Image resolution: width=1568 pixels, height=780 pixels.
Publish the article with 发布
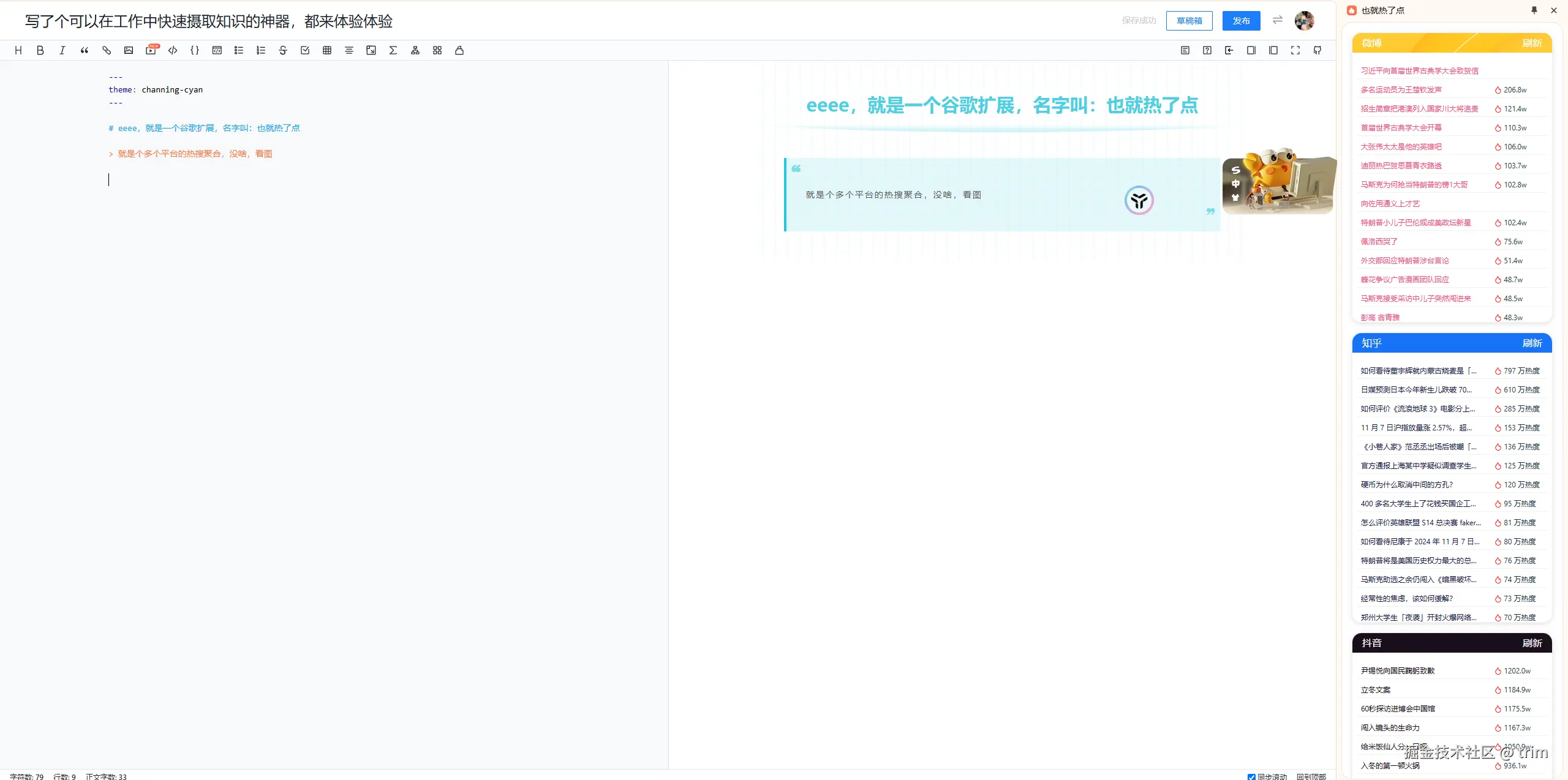[x=1241, y=21]
